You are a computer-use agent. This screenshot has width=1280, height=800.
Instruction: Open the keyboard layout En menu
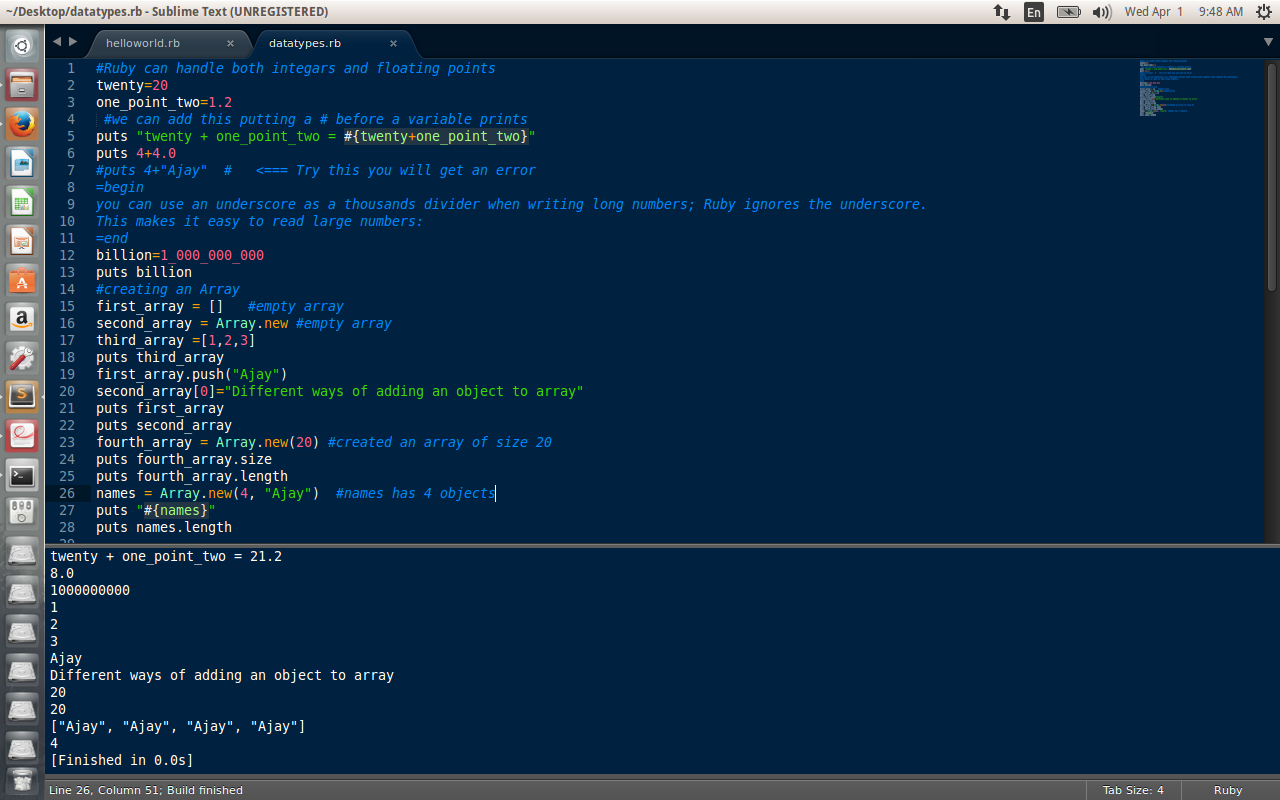tap(1034, 13)
